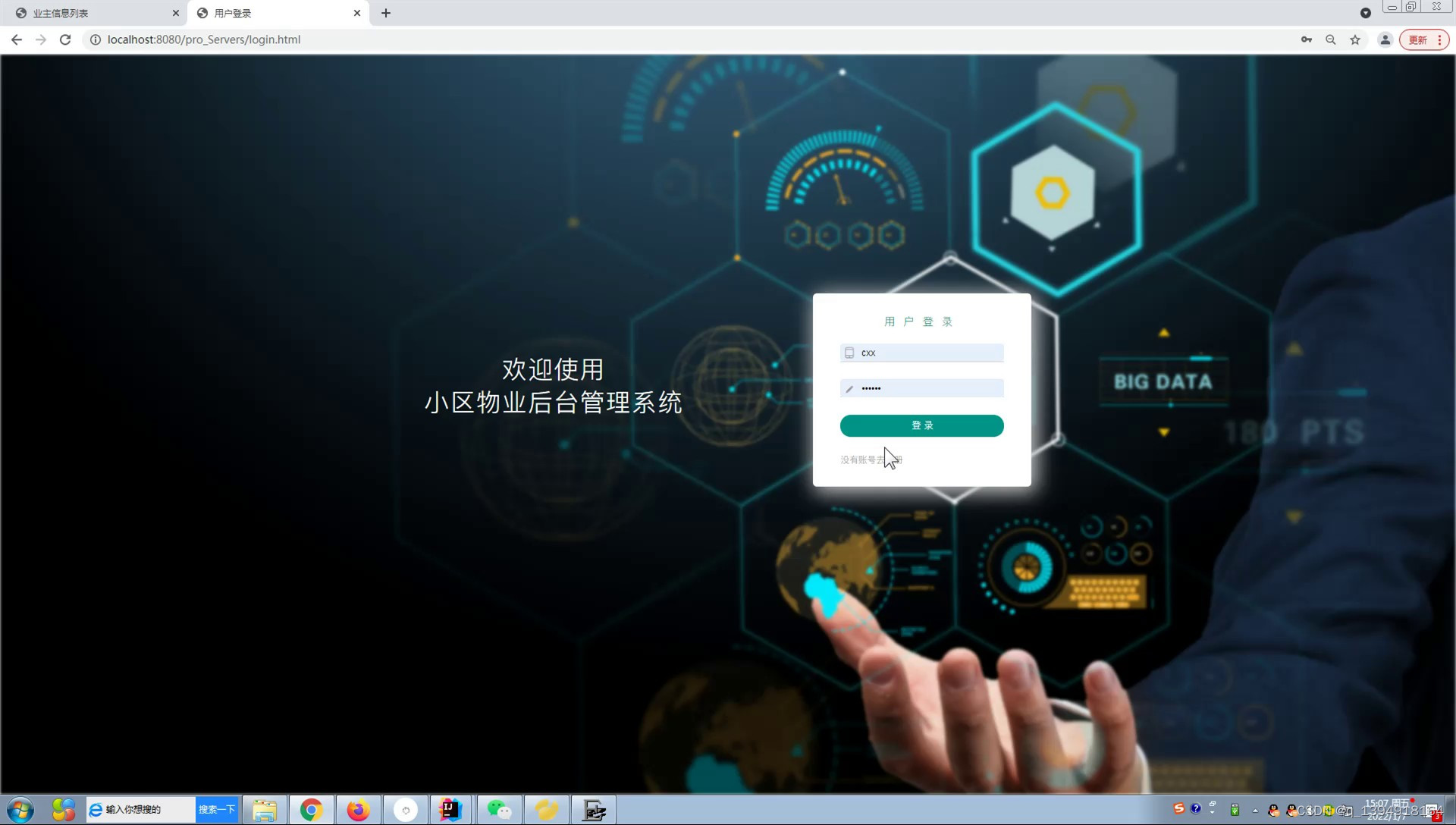Viewport: 1456px width, 825px height.
Task: Open the Chrome profile avatar
Action: tap(1385, 39)
